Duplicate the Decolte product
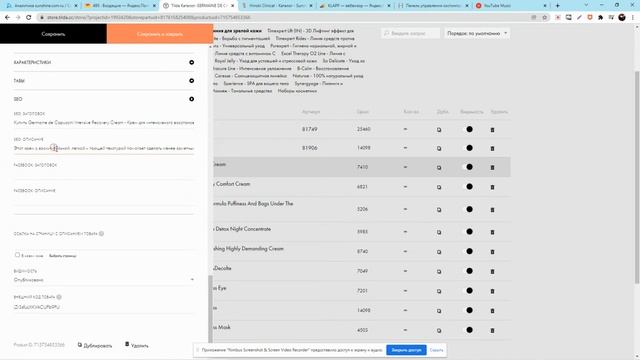Screen dimensions: 640x360 pos(439,271)
